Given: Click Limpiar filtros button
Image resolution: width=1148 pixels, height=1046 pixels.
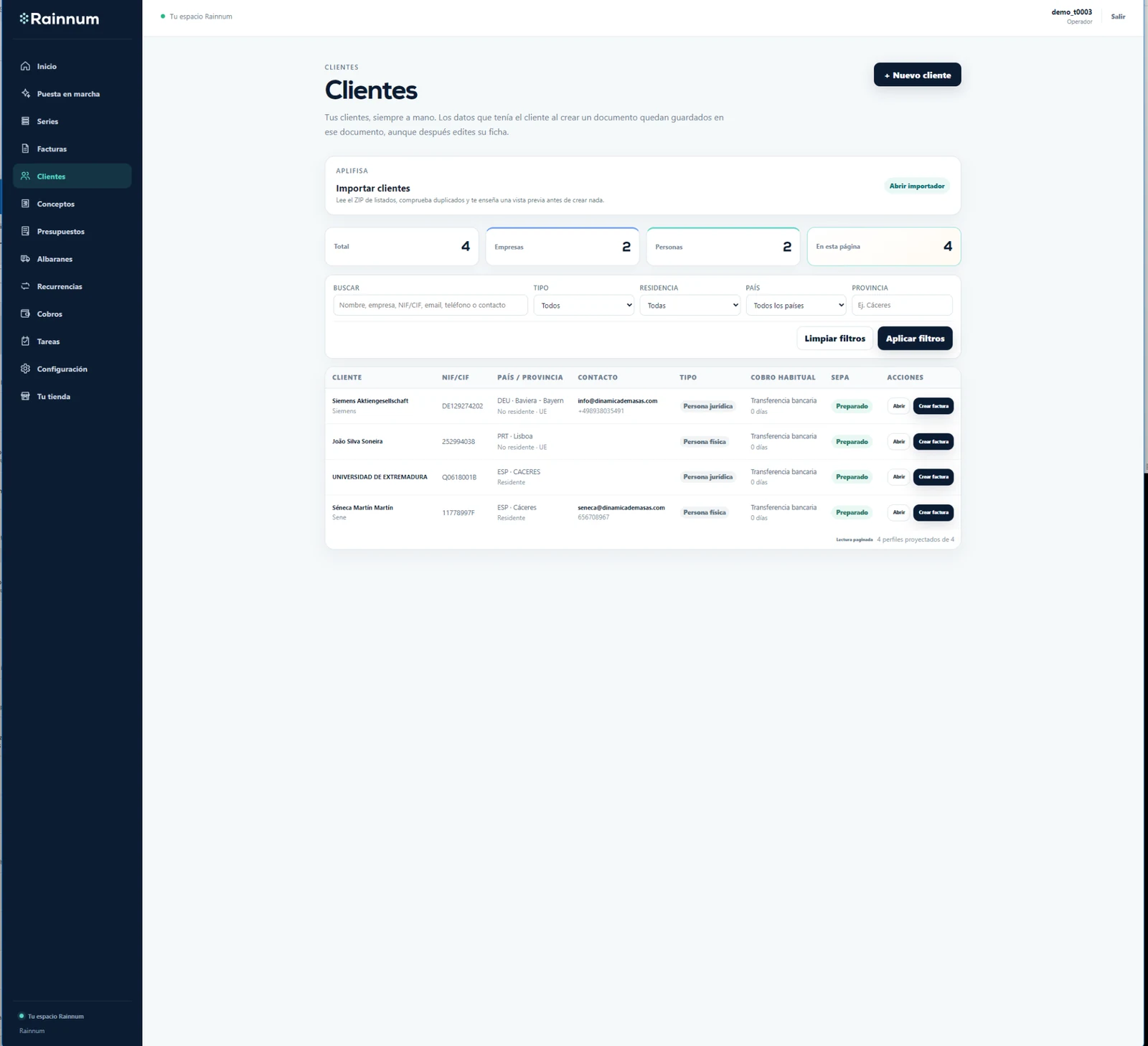Looking at the screenshot, I should [x=834, y=339].
